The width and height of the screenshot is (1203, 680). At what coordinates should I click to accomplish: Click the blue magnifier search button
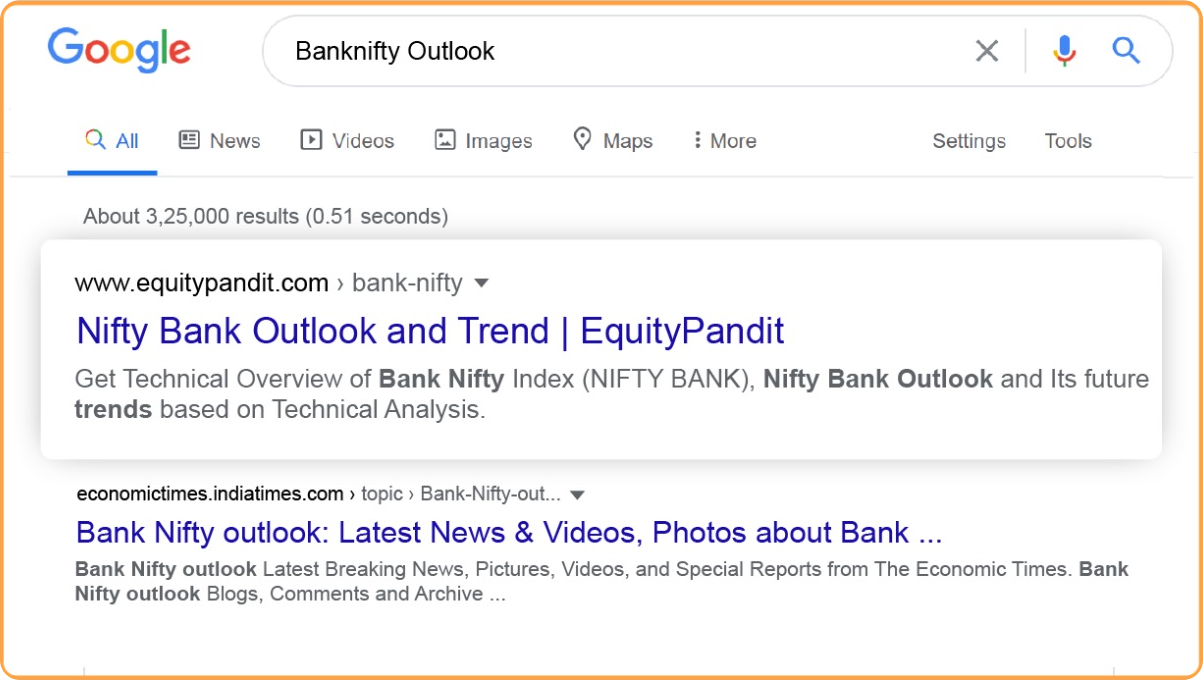[x=1126, y=51]
